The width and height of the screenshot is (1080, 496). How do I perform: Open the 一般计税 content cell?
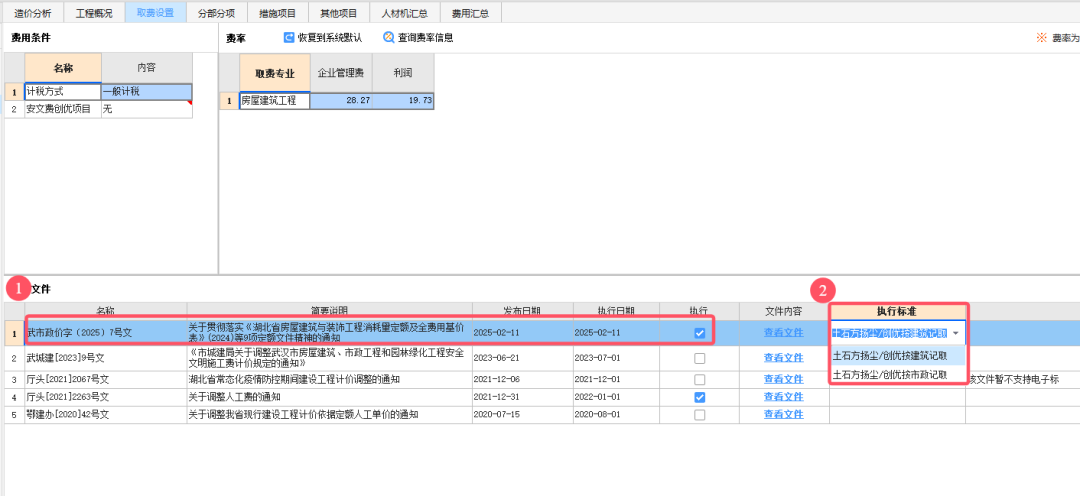tap(147, 92)
